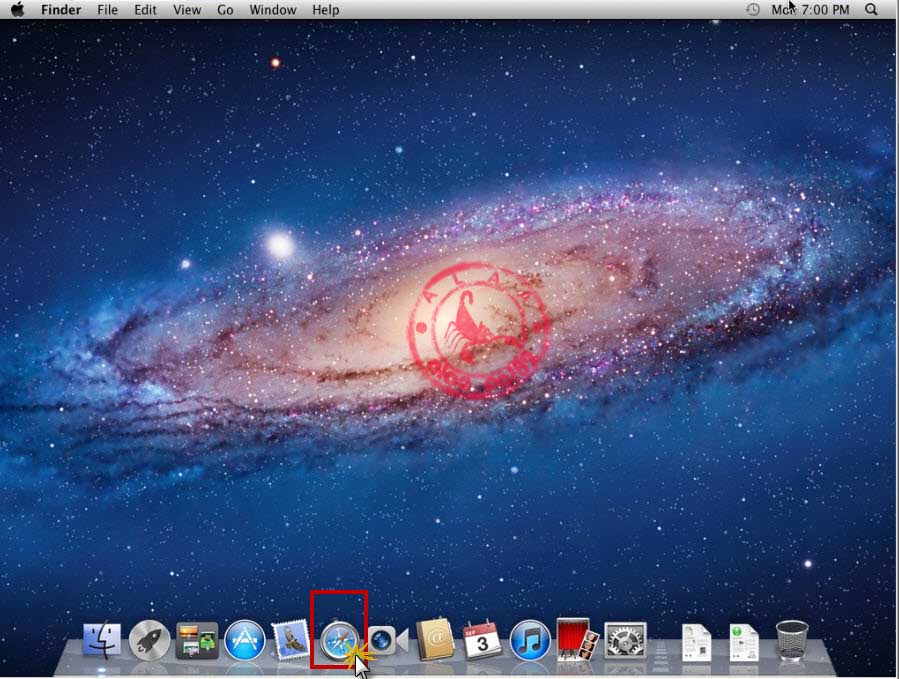Open the Trash in the Dock

click(792, 640)
